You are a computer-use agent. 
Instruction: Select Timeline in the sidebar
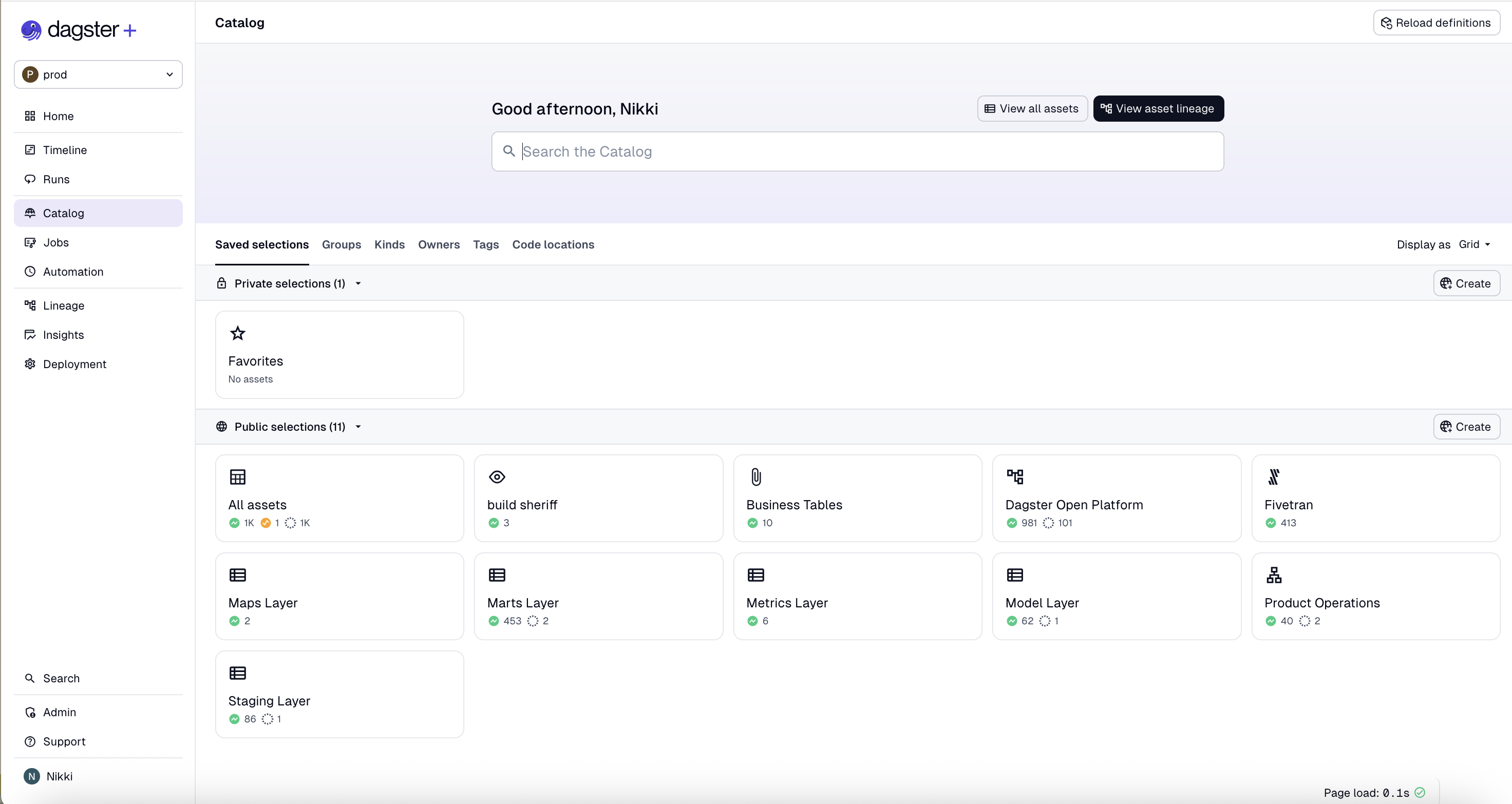pos(65,149)
